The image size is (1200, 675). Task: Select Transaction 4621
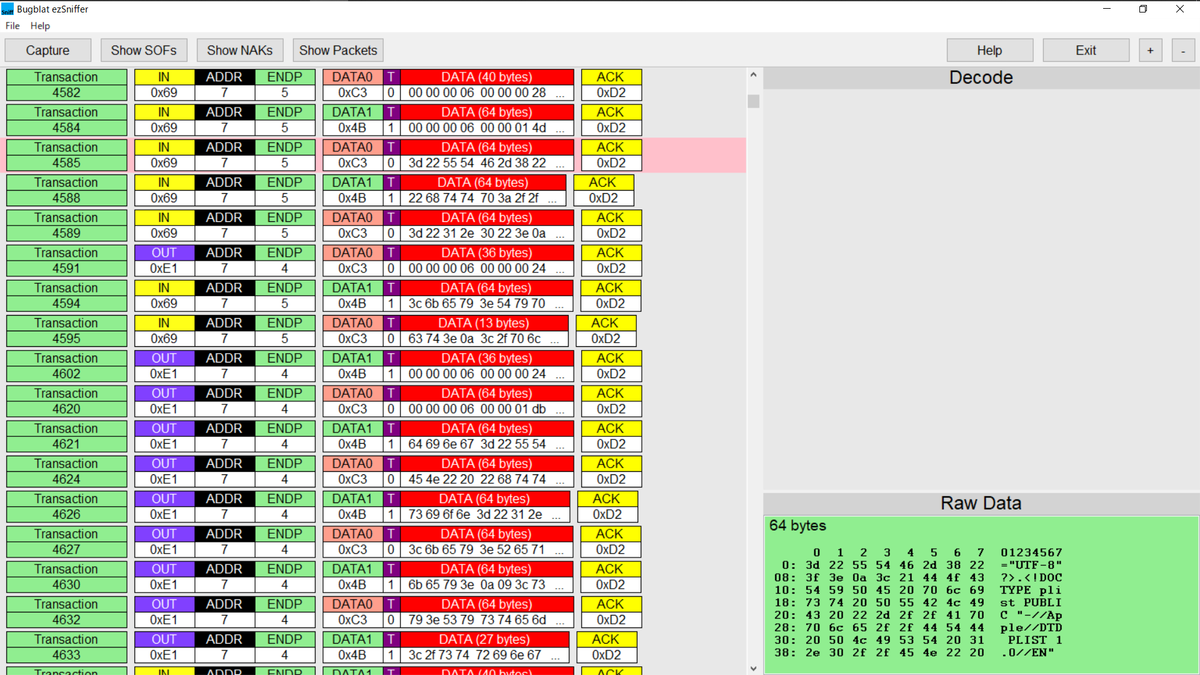pyautogui.click(x=66, y=436)
